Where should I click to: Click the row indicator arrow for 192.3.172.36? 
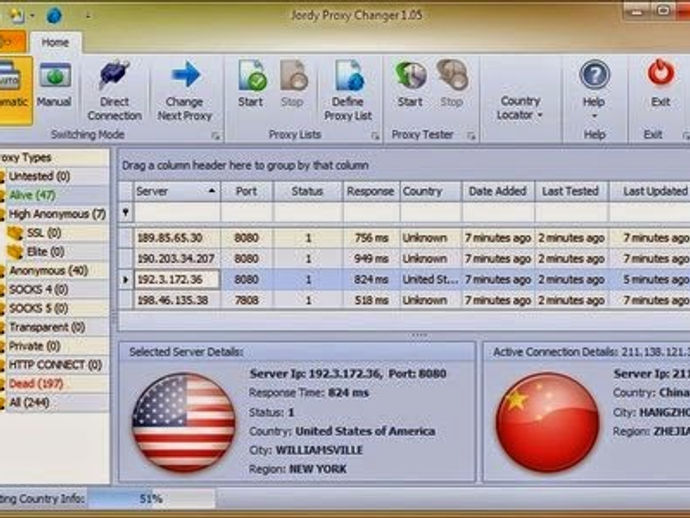[x=125, y=279]
